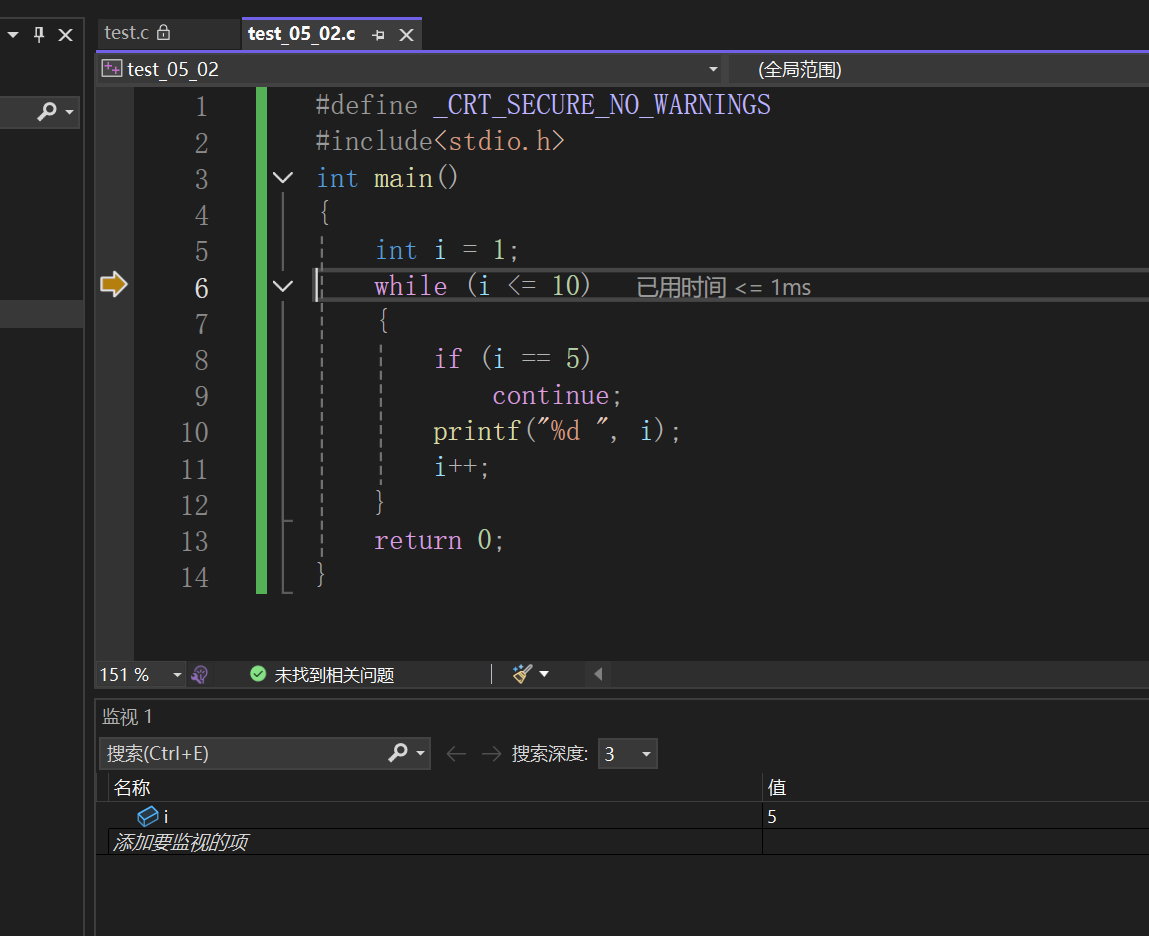
Task: Click the i++; statement on line 11
Action: coord(461,467)
